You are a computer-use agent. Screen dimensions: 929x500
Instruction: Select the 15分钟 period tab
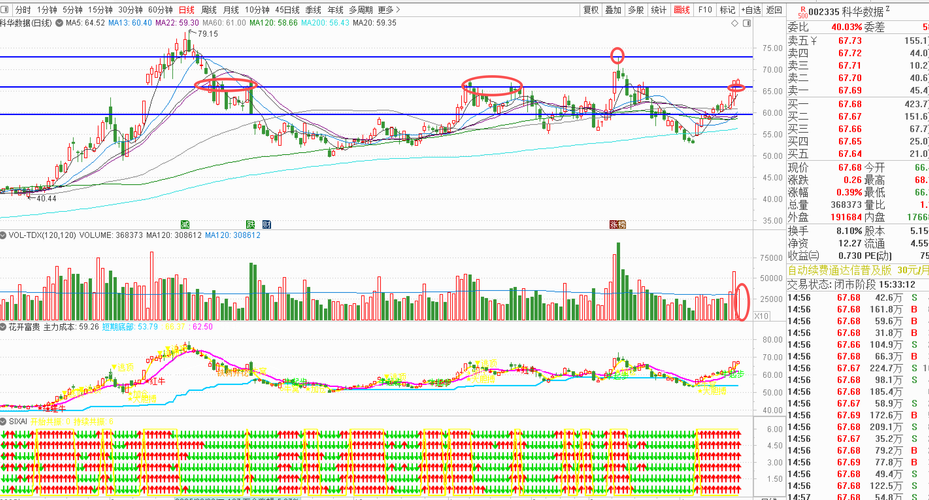coord(101,9)
